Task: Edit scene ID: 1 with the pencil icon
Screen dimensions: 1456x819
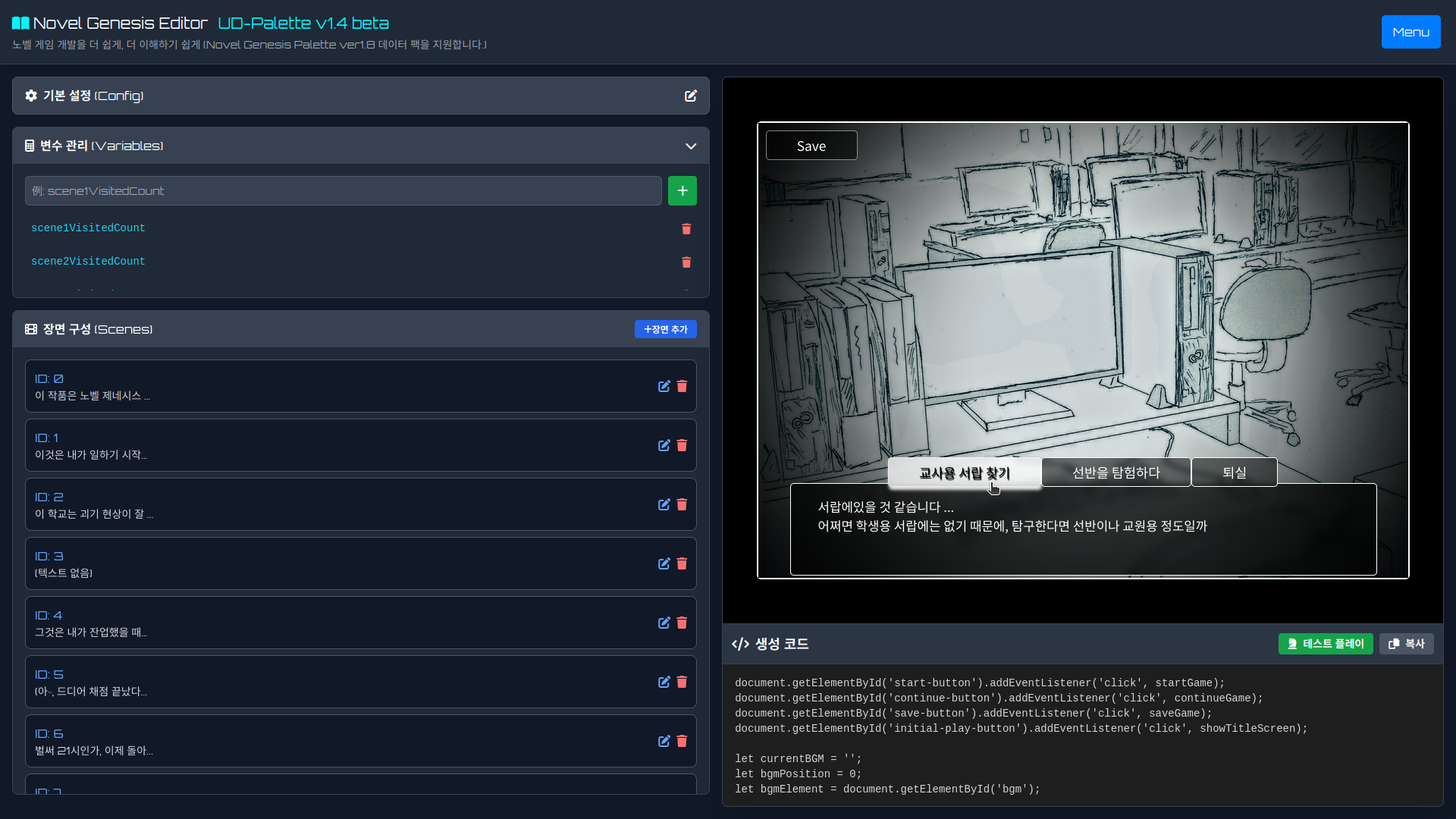Action: (664, 446)
